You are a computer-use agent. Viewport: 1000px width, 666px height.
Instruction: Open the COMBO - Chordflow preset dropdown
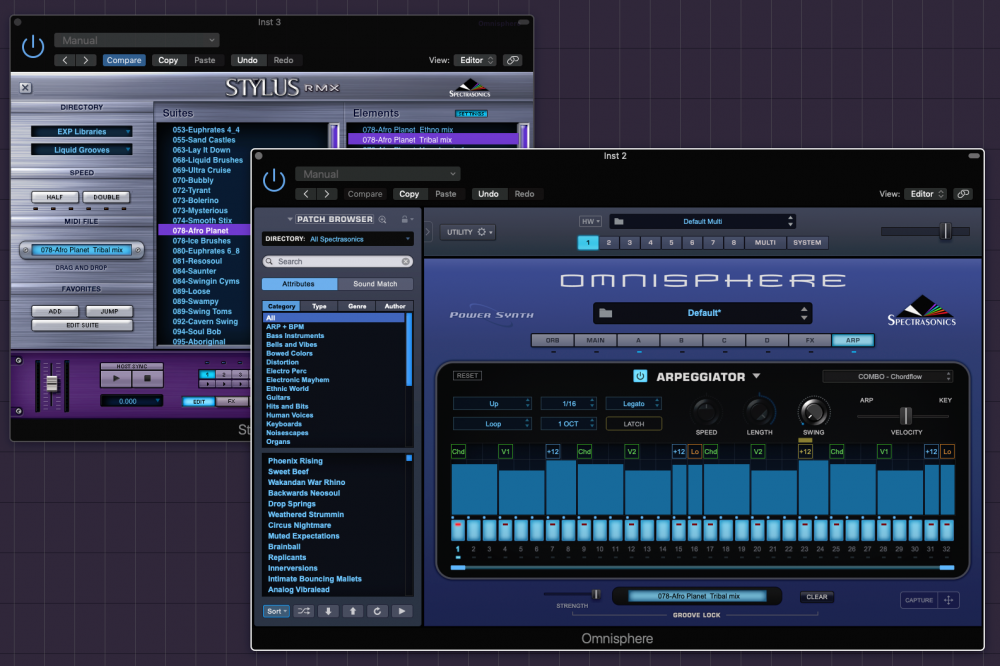[x=888, y=376]
